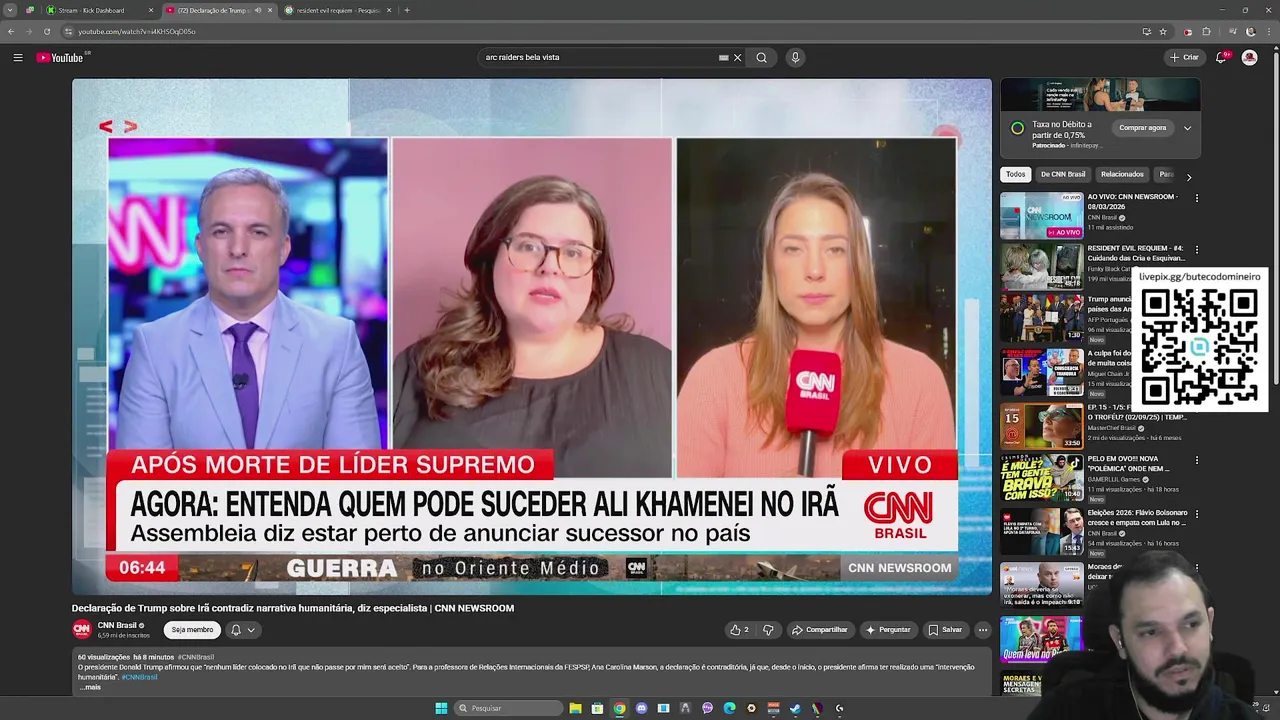Screen dimensions: 1280x720
Task: Open options for Eleições 2026 video
Action: point(1196,514)
